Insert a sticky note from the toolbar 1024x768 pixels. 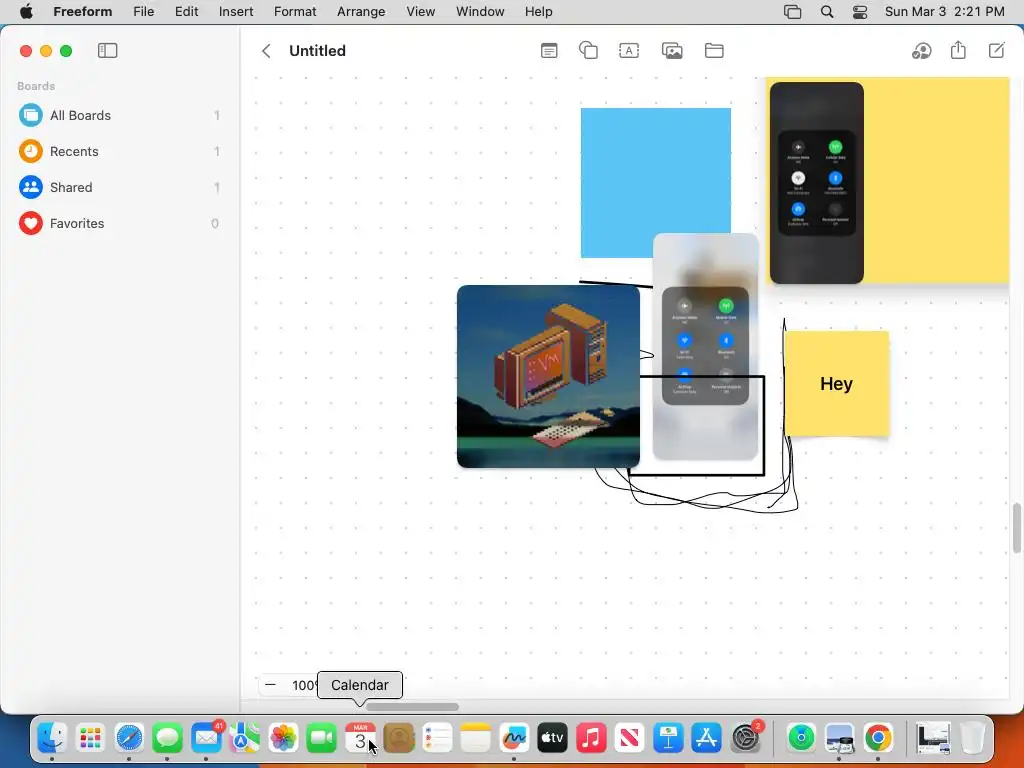point(549,50)
